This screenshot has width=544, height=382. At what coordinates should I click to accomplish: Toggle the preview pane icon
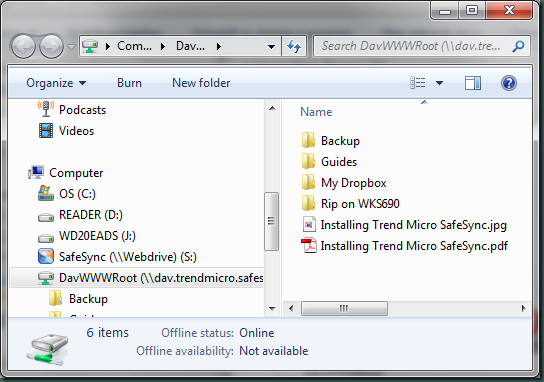(x=473, y=83)
